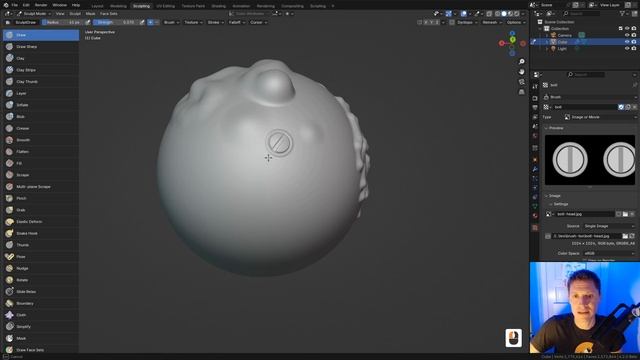Toggle Light visibility eye in outliner
Screen dimensions: 640x360
[627, 48]
